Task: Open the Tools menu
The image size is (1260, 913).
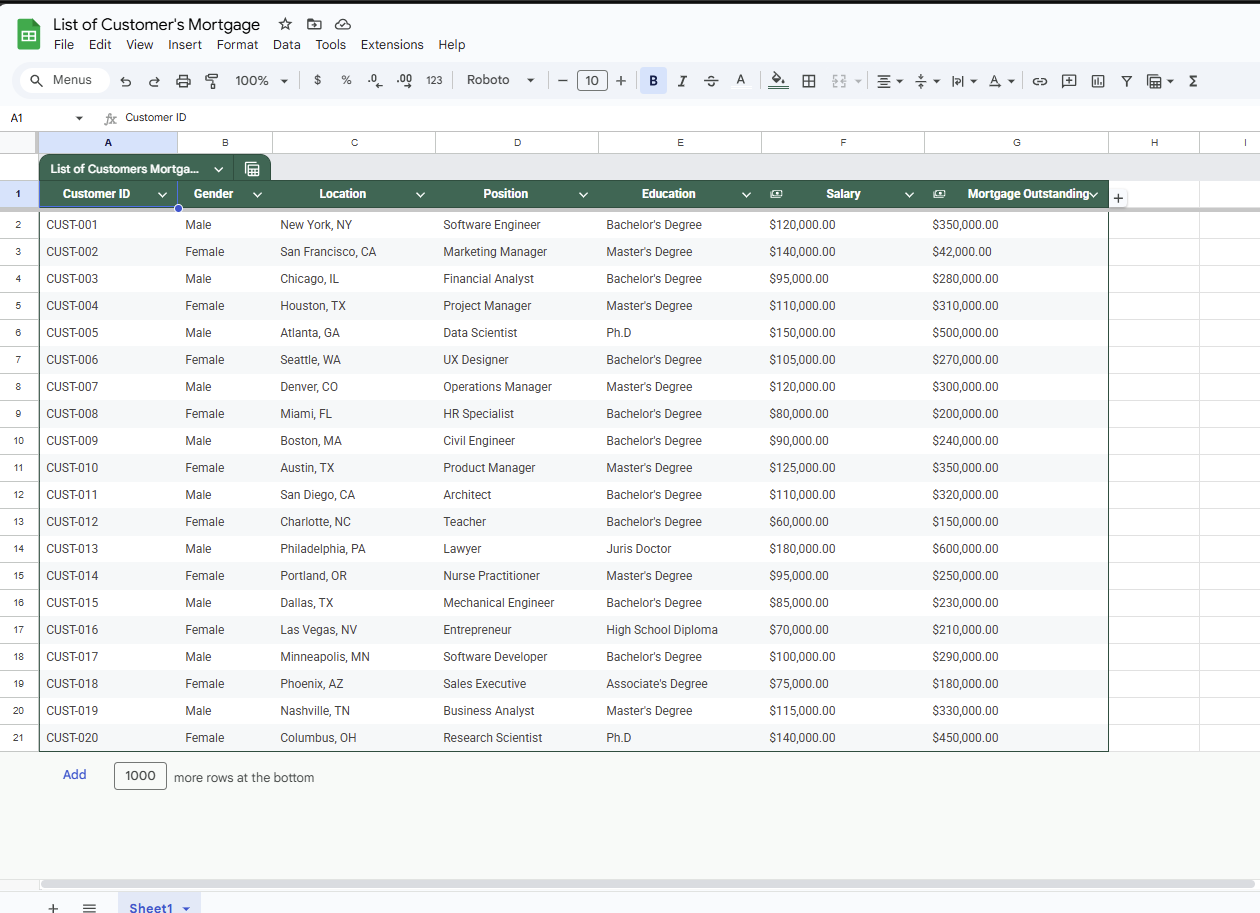Action: 331,45
